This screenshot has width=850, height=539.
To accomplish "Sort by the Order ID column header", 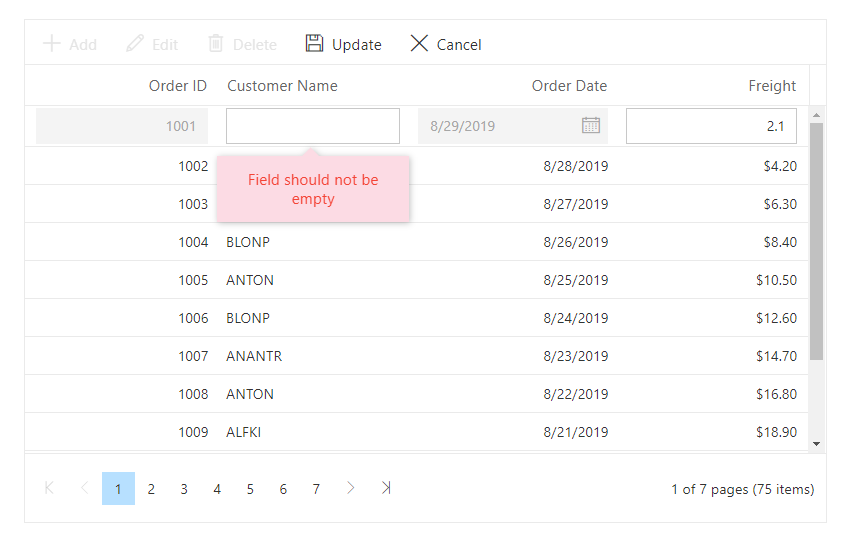I will 177,86.
